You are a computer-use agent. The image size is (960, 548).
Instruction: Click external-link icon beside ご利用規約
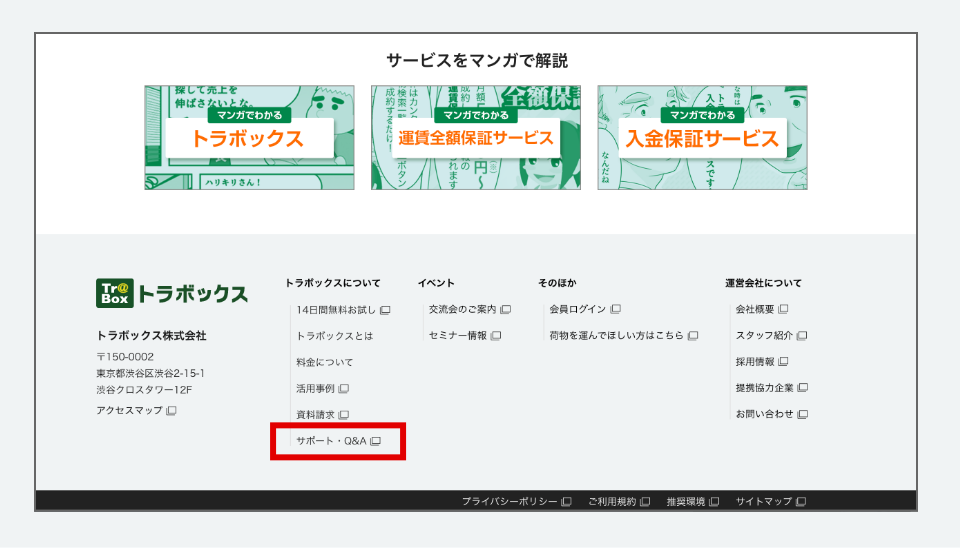tap(645, 502)
